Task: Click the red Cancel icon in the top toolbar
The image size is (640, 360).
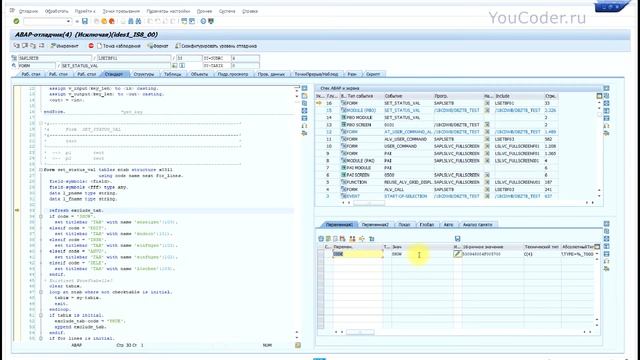Action: [111, 21]
